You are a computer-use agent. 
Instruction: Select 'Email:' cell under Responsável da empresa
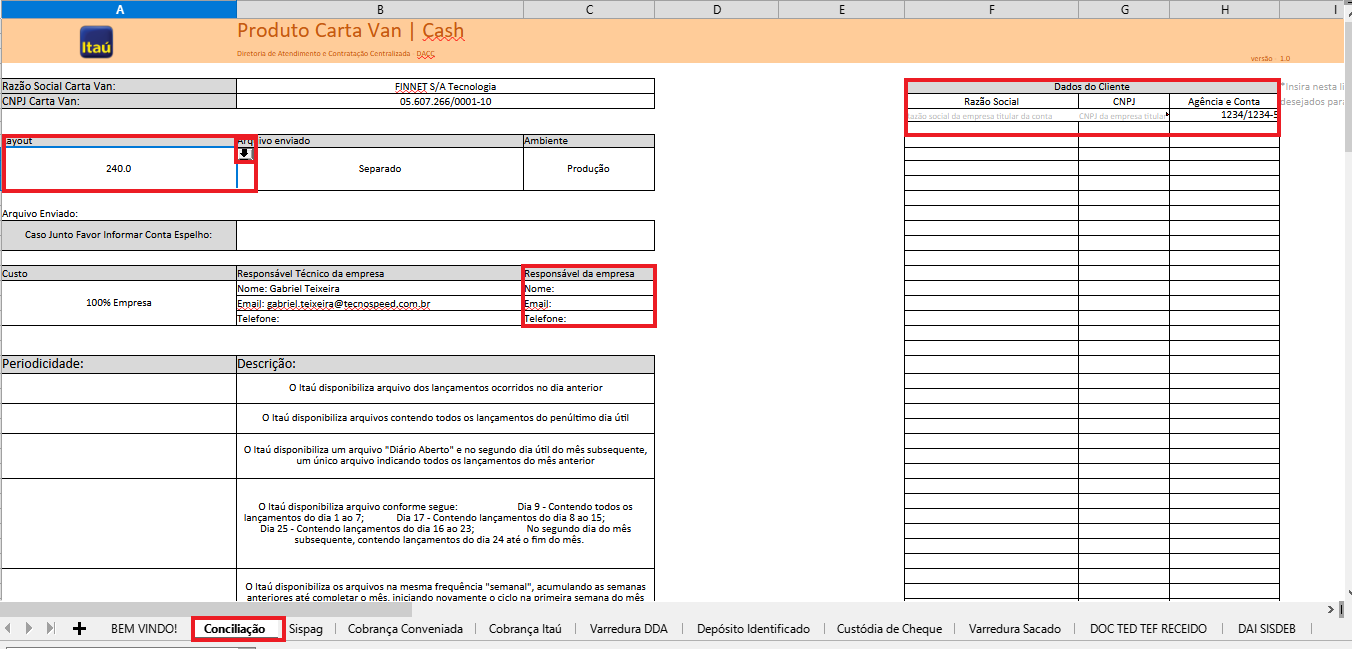click(589, 303)
